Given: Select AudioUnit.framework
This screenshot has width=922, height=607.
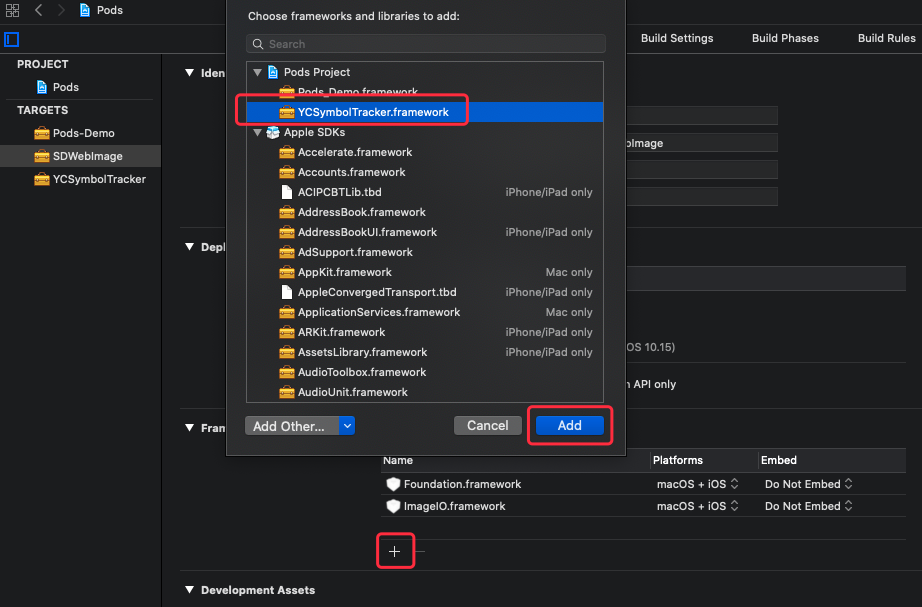Looking at the screenshot, I should pyautogui.click(x=425, y=392).
